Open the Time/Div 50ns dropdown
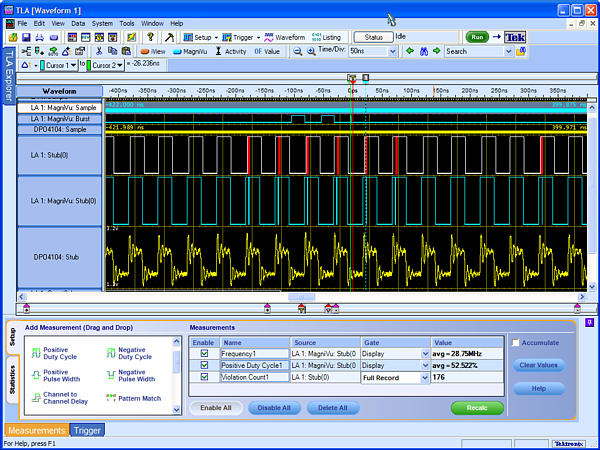 (393, 51)
